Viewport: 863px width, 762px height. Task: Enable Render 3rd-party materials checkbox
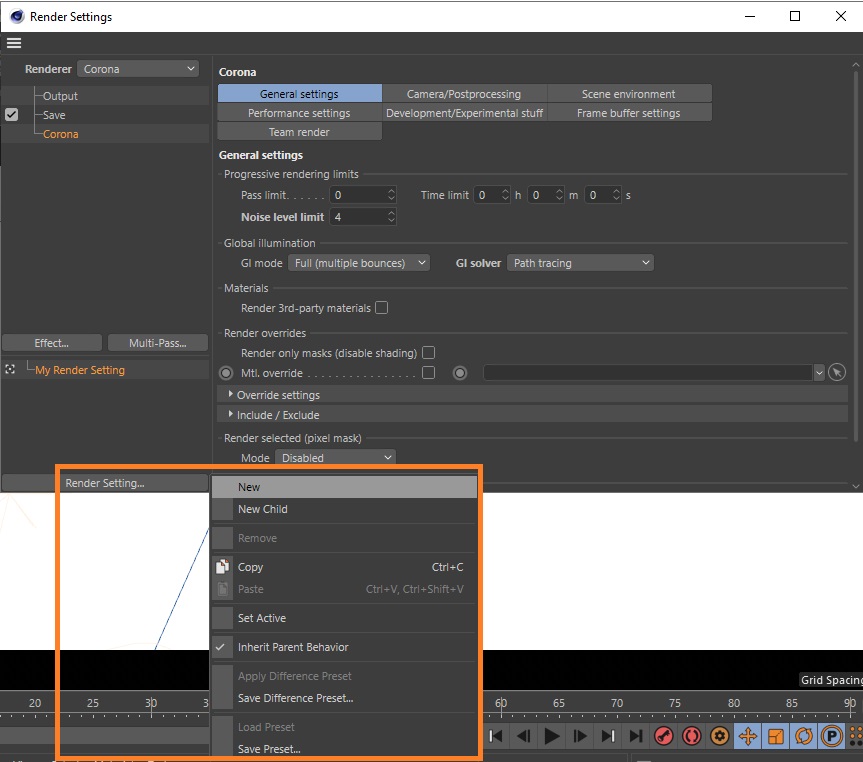click(381, 308)
